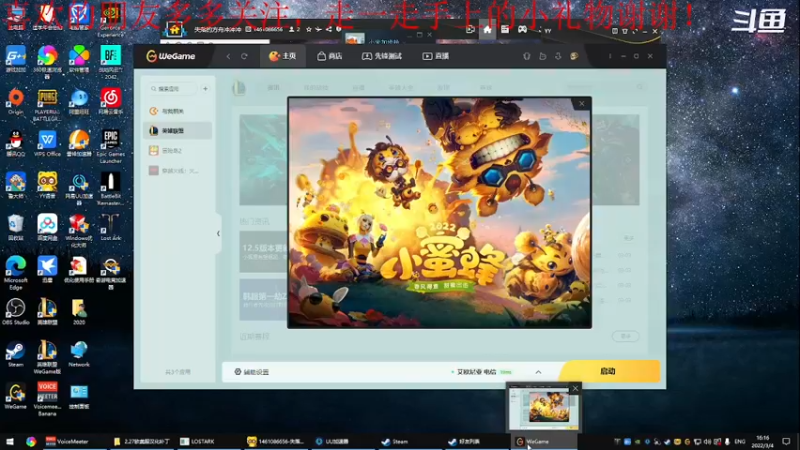800x450 pixels.
Task: Click the WeGame logo
Action: pyautogui.click(x=170, y=56)
